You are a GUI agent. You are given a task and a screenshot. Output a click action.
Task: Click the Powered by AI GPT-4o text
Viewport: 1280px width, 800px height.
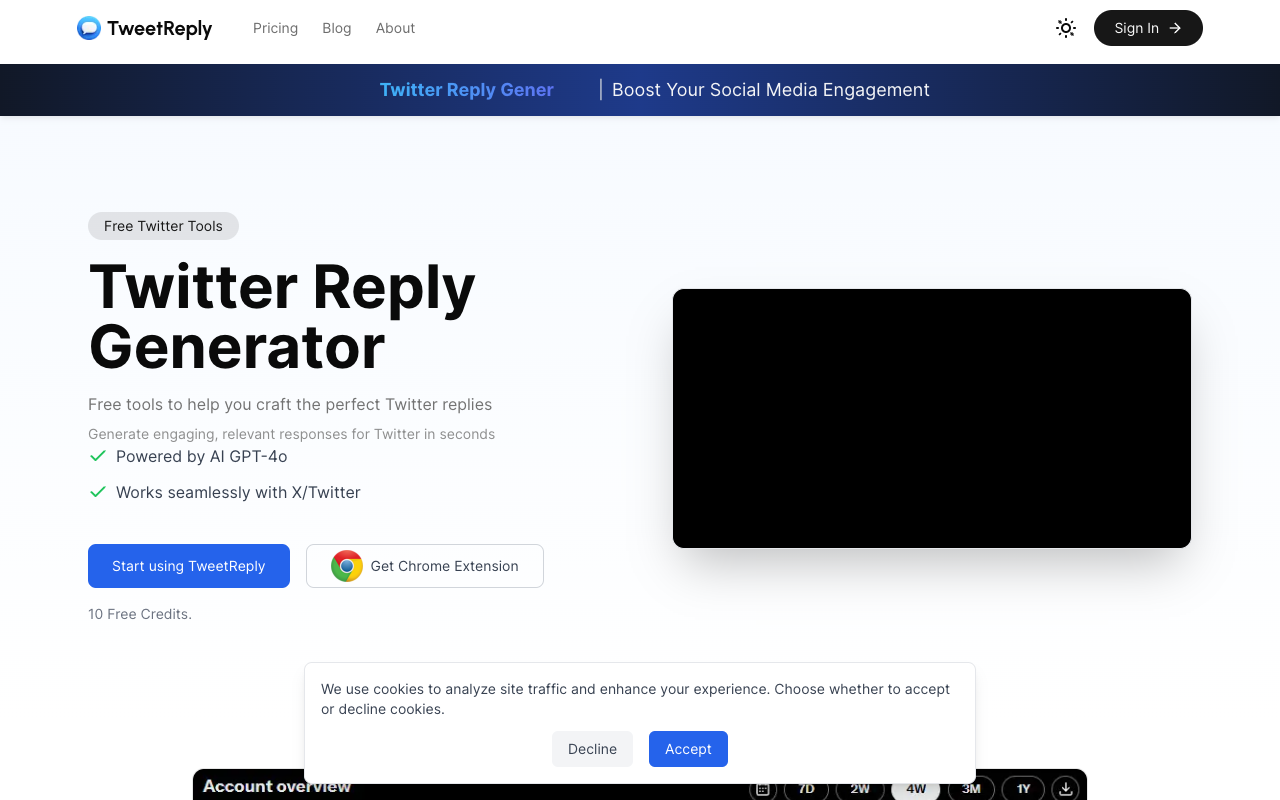(202, 456)
